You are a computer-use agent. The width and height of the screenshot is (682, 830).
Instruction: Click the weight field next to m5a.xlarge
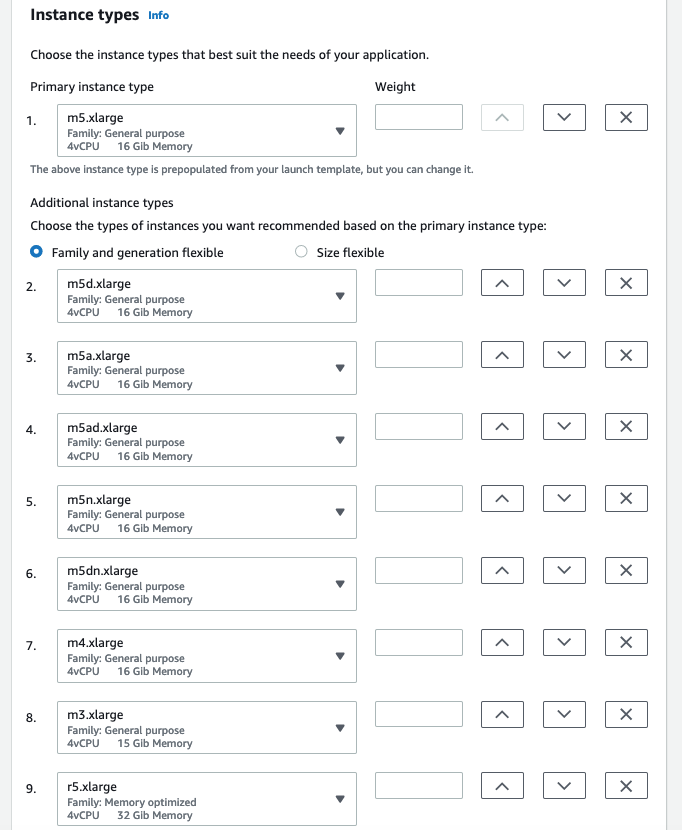tap(418, 354)
